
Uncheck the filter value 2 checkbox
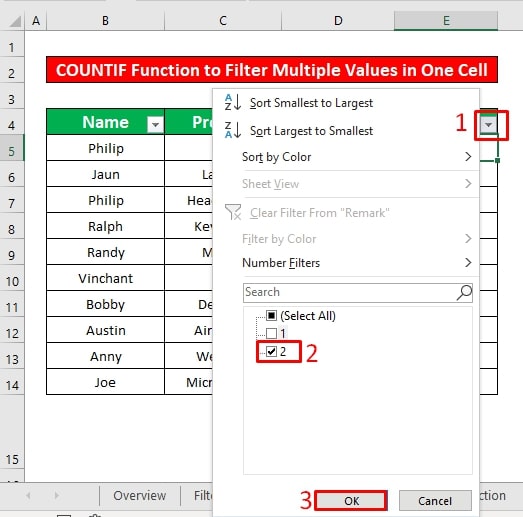[x=272, y=351]
